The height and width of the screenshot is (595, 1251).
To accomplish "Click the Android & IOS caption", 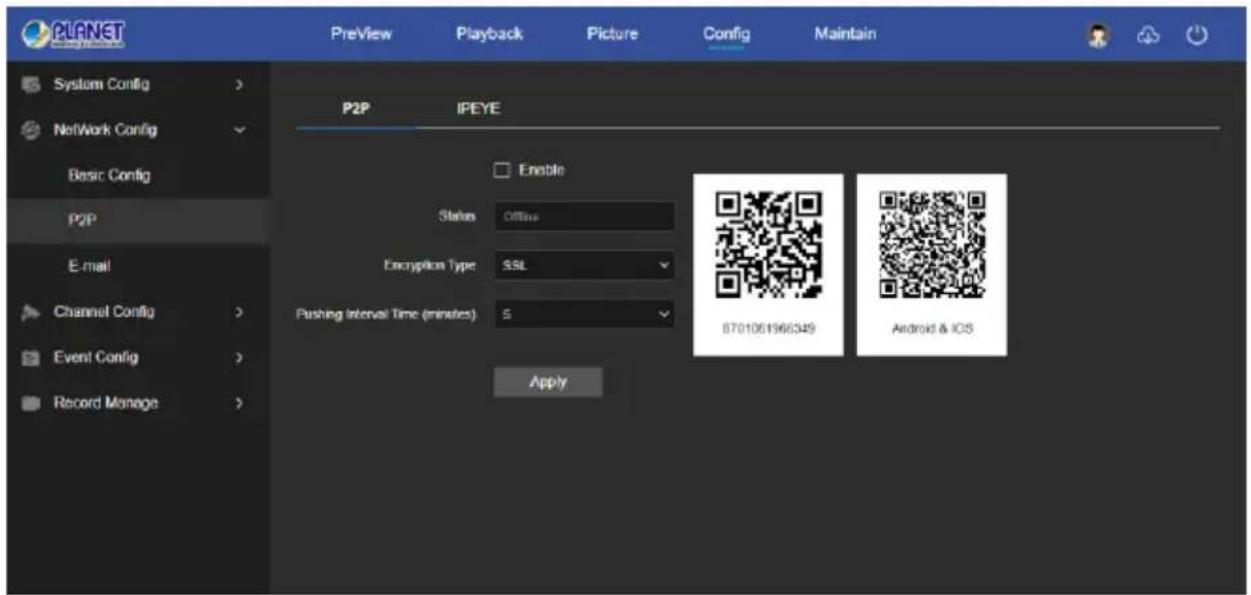I will [x=932, y=329].
